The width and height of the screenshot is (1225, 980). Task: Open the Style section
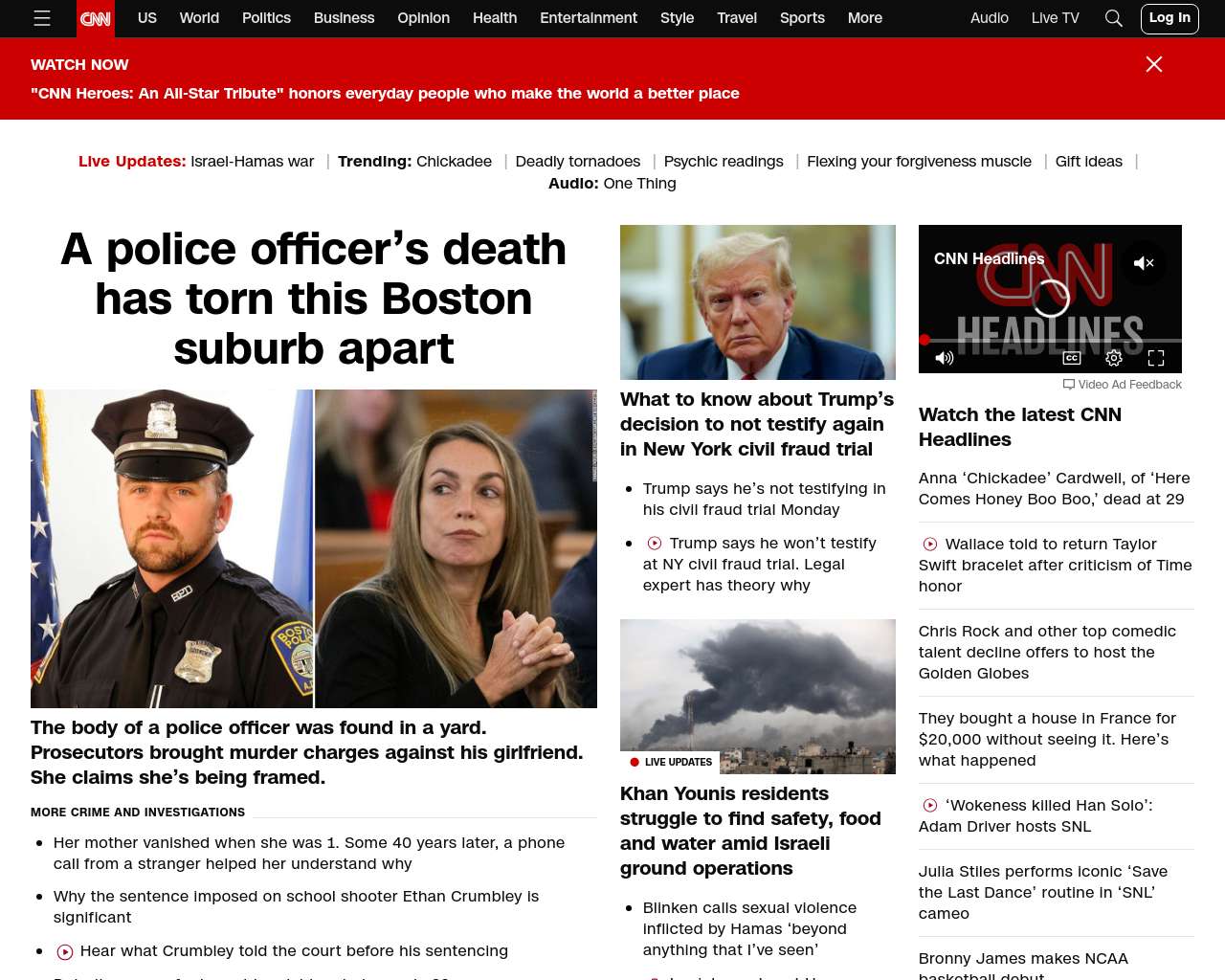click(x=677, y=18)
